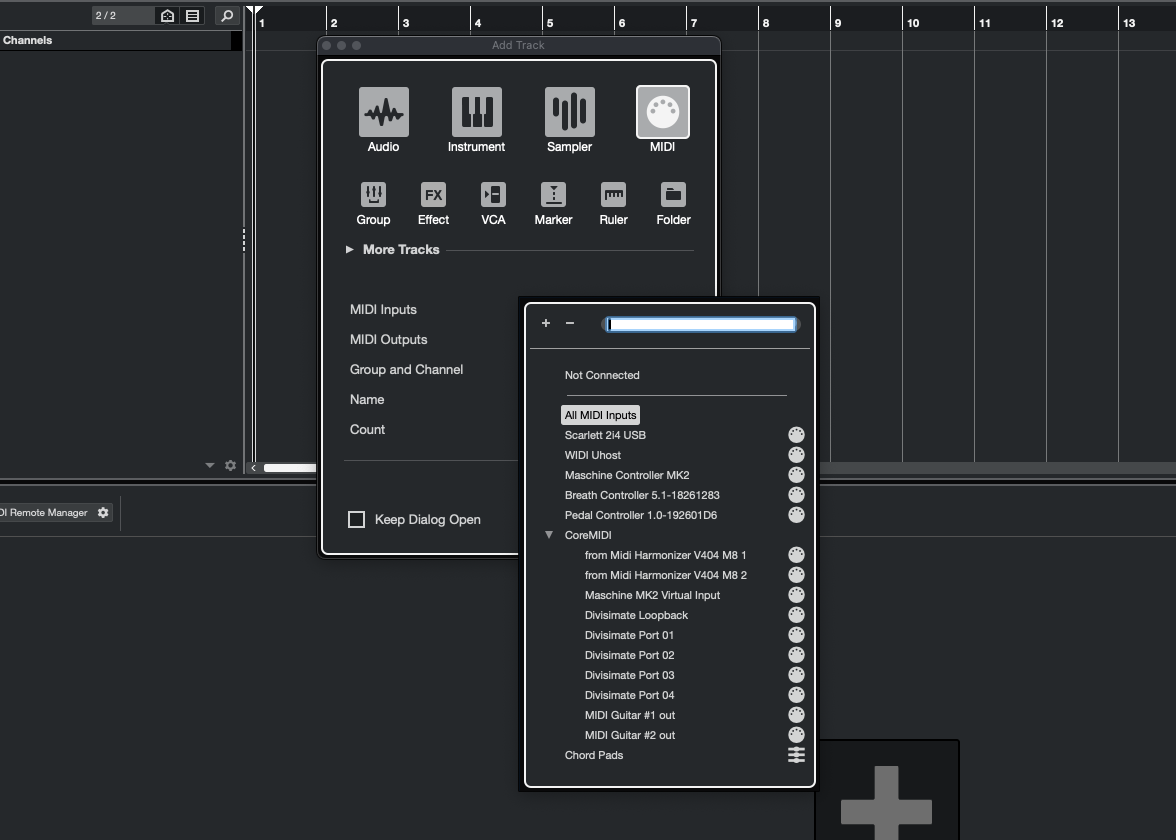Click MIDI port icon beside Divisimate Loopback

tap(796, 615)
